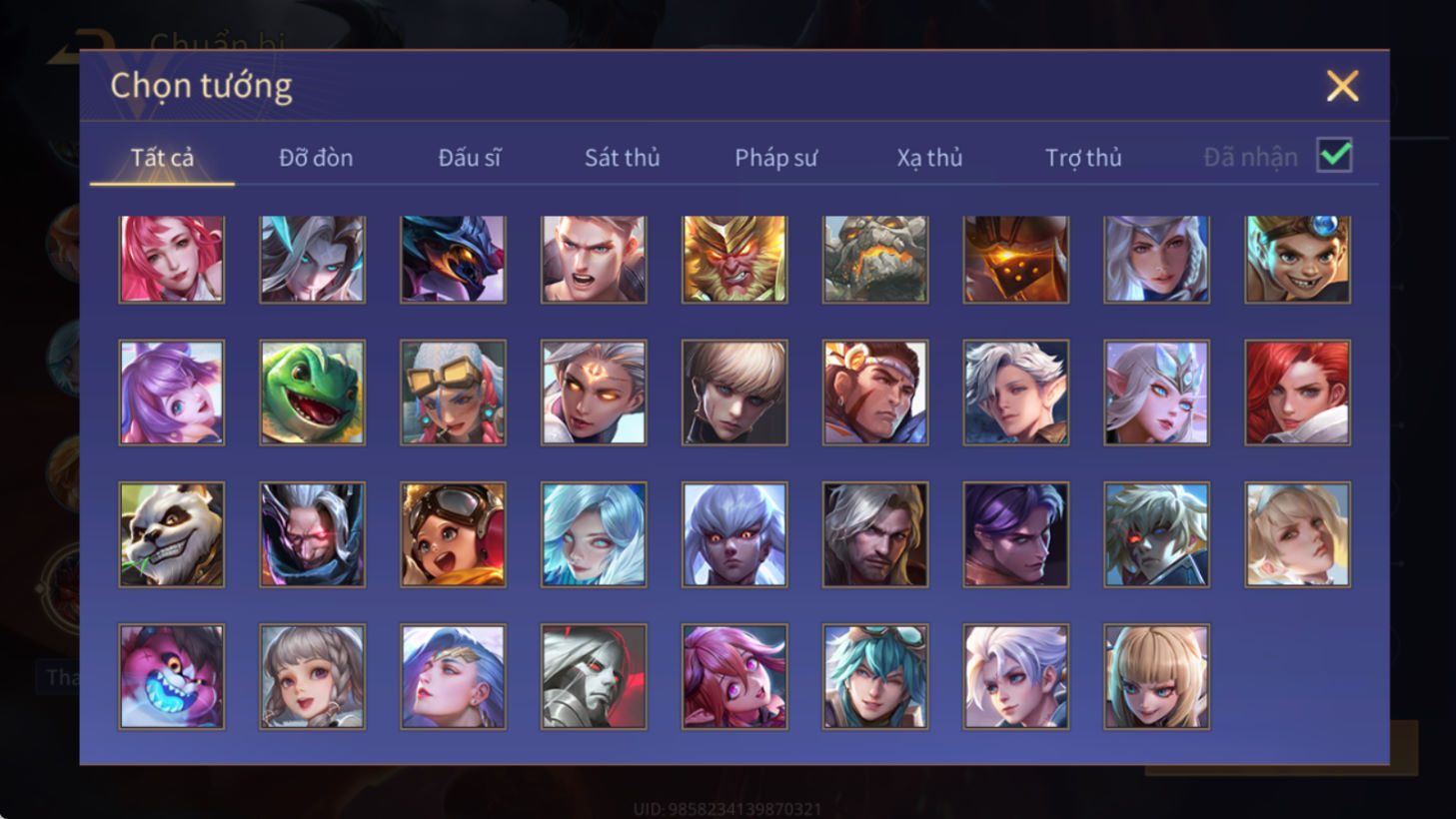
Task: Choose the rock golem hero with lava mouth
Action: (x=875, y=259)
